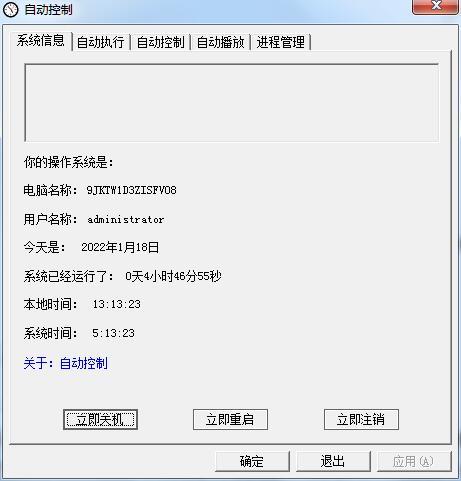Click the date 2022年1月18日
Viewport: 461px width, 481px height.
[x=120, y=247]
